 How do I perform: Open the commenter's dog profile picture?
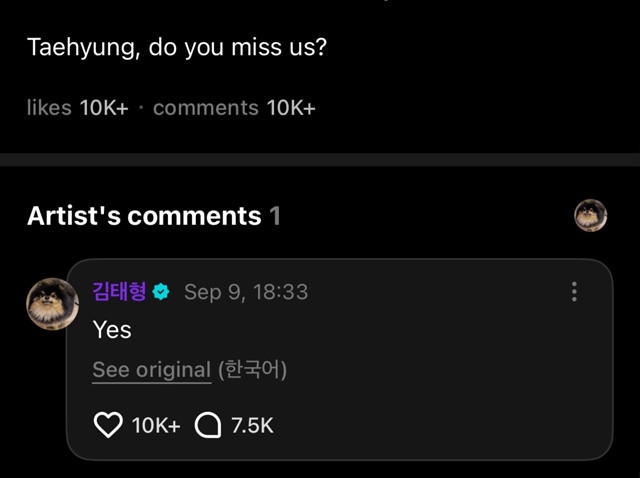[x=52, y=303]
